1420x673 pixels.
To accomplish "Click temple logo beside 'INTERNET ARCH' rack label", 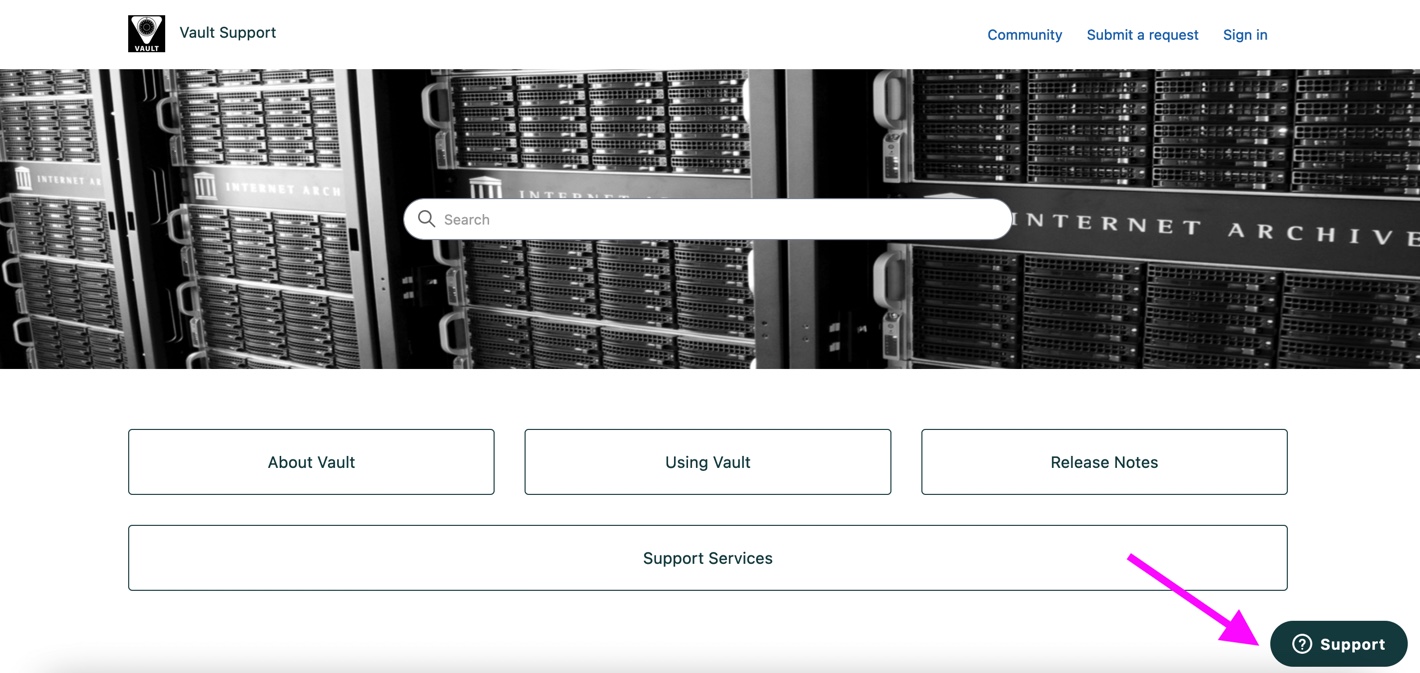I will pos(205,186).
